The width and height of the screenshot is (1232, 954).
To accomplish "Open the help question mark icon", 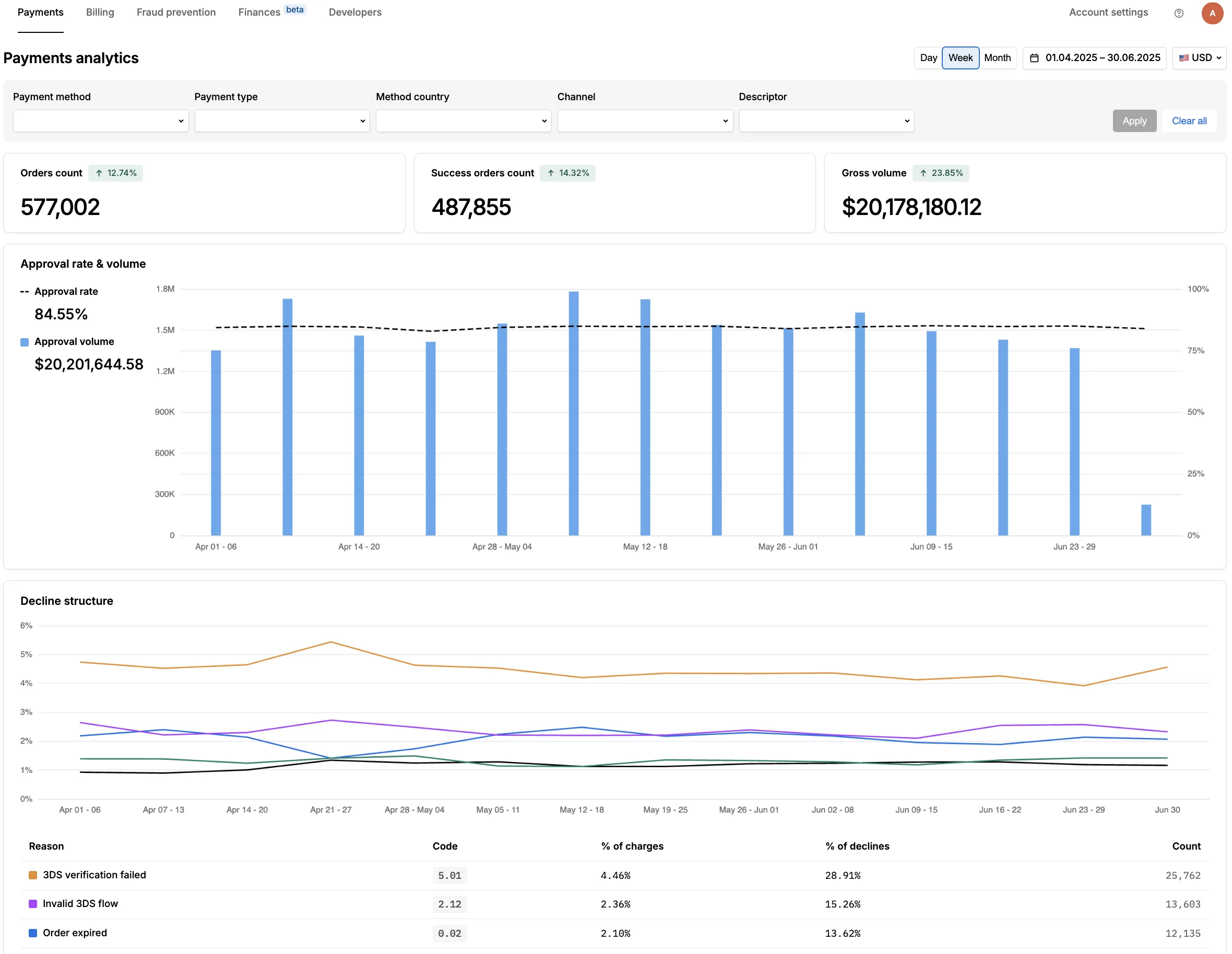I will 1178,13.
